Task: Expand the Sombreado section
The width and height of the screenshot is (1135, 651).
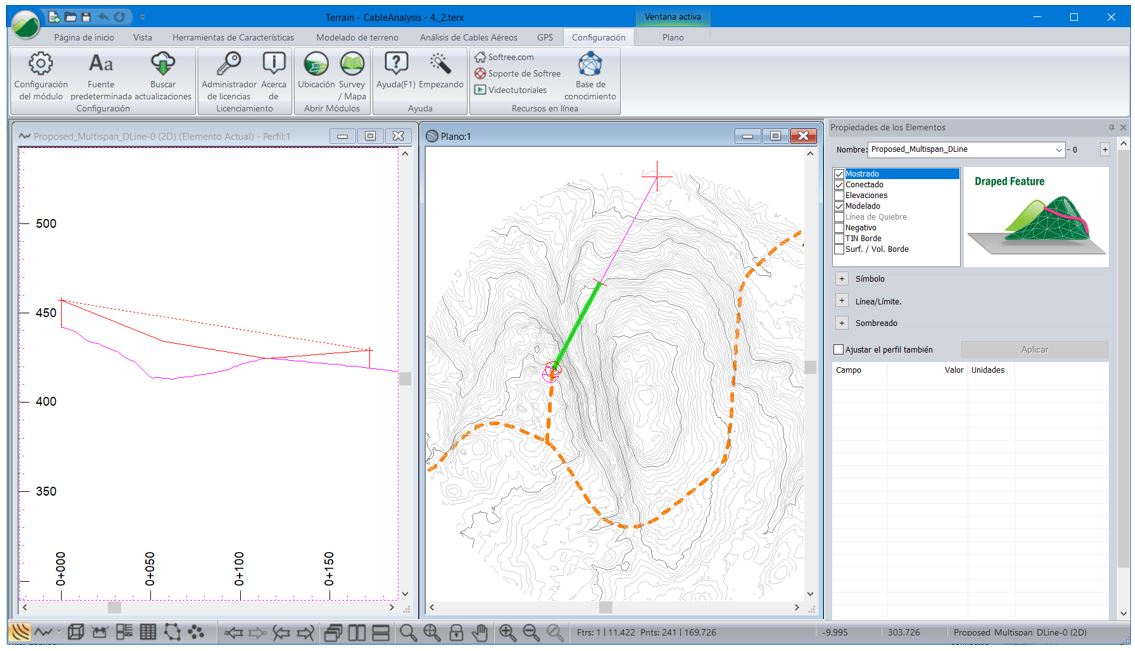Action: pos(841,323)
